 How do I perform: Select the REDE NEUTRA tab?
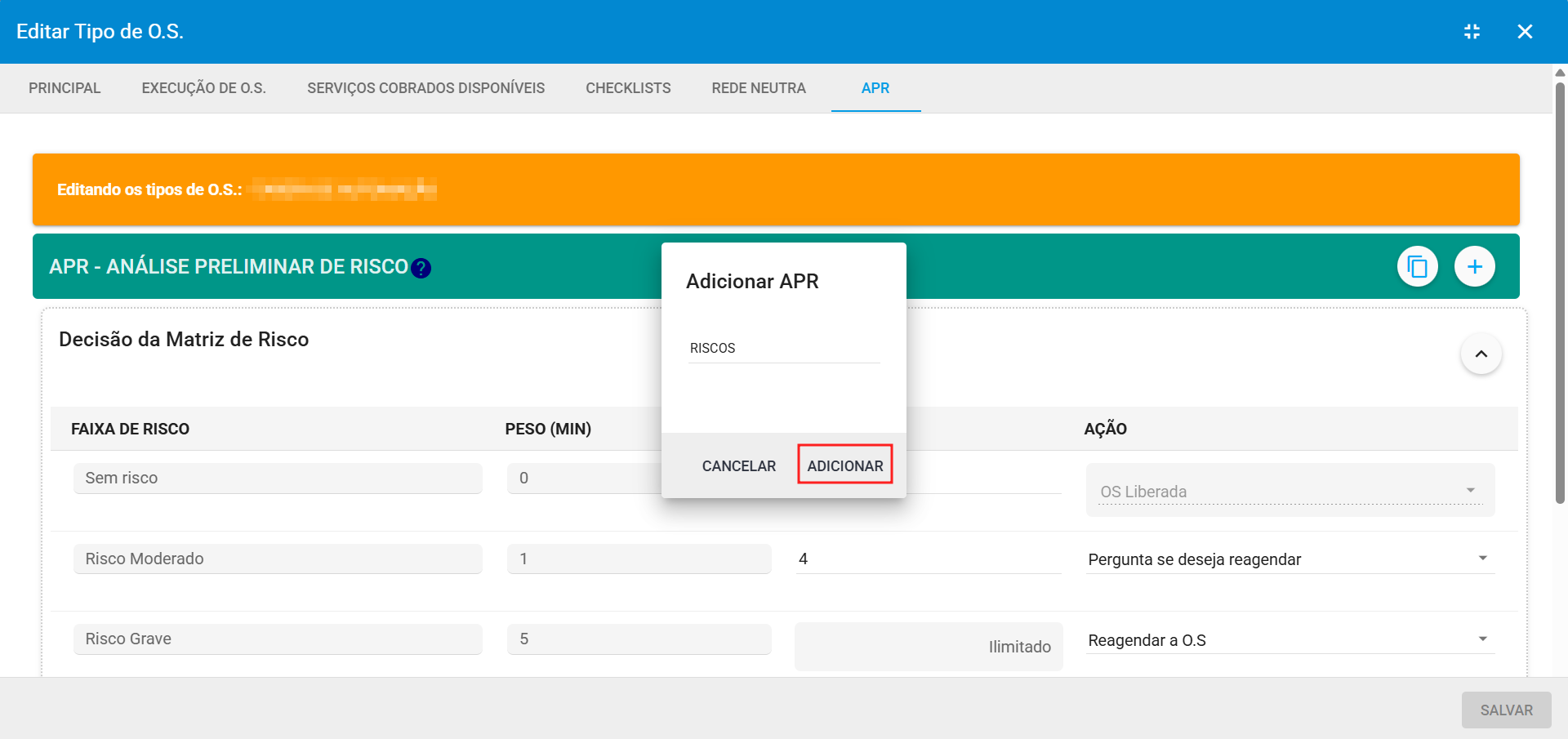(x=758, y=88)
